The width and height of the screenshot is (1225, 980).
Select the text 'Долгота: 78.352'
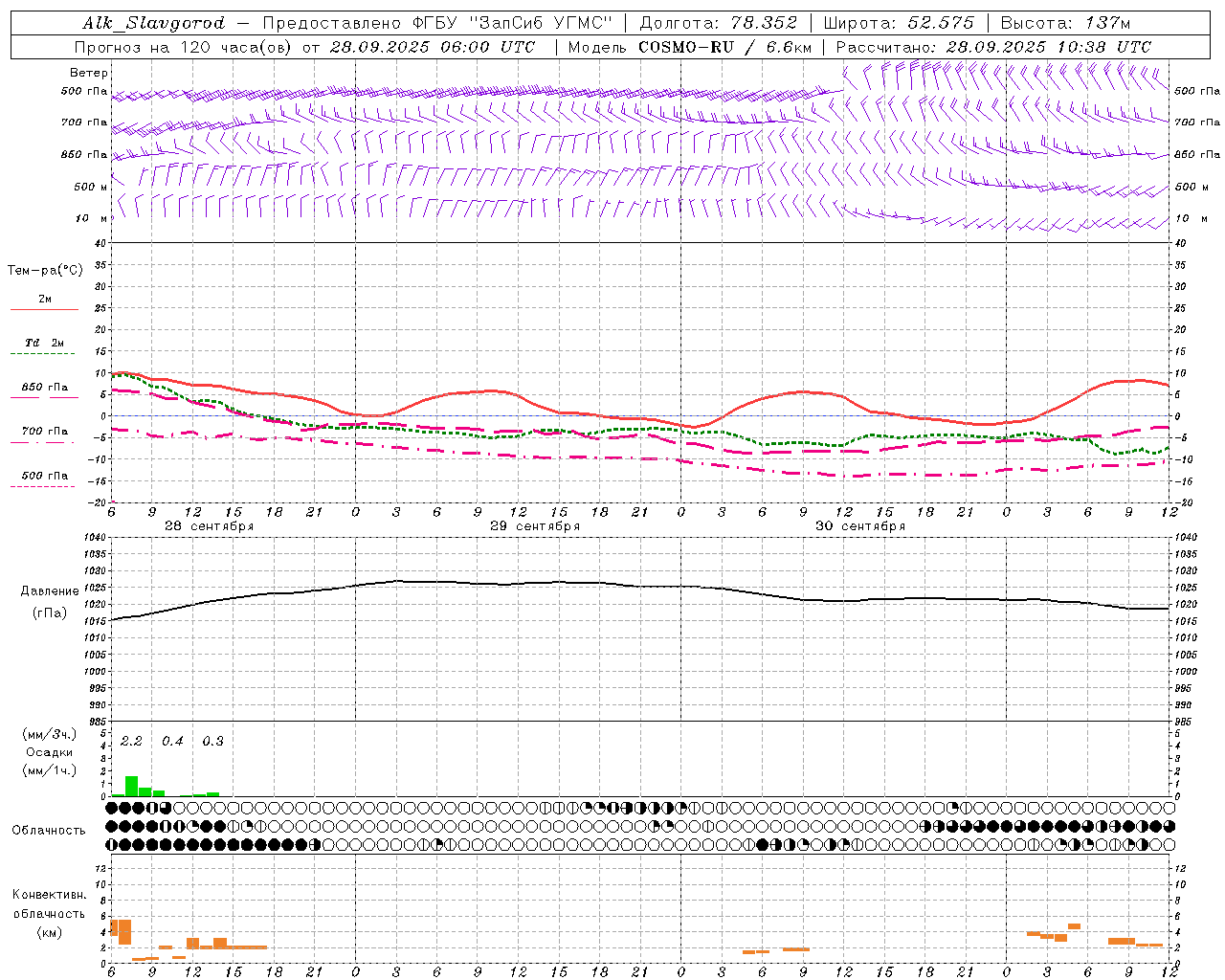point(717,23)
